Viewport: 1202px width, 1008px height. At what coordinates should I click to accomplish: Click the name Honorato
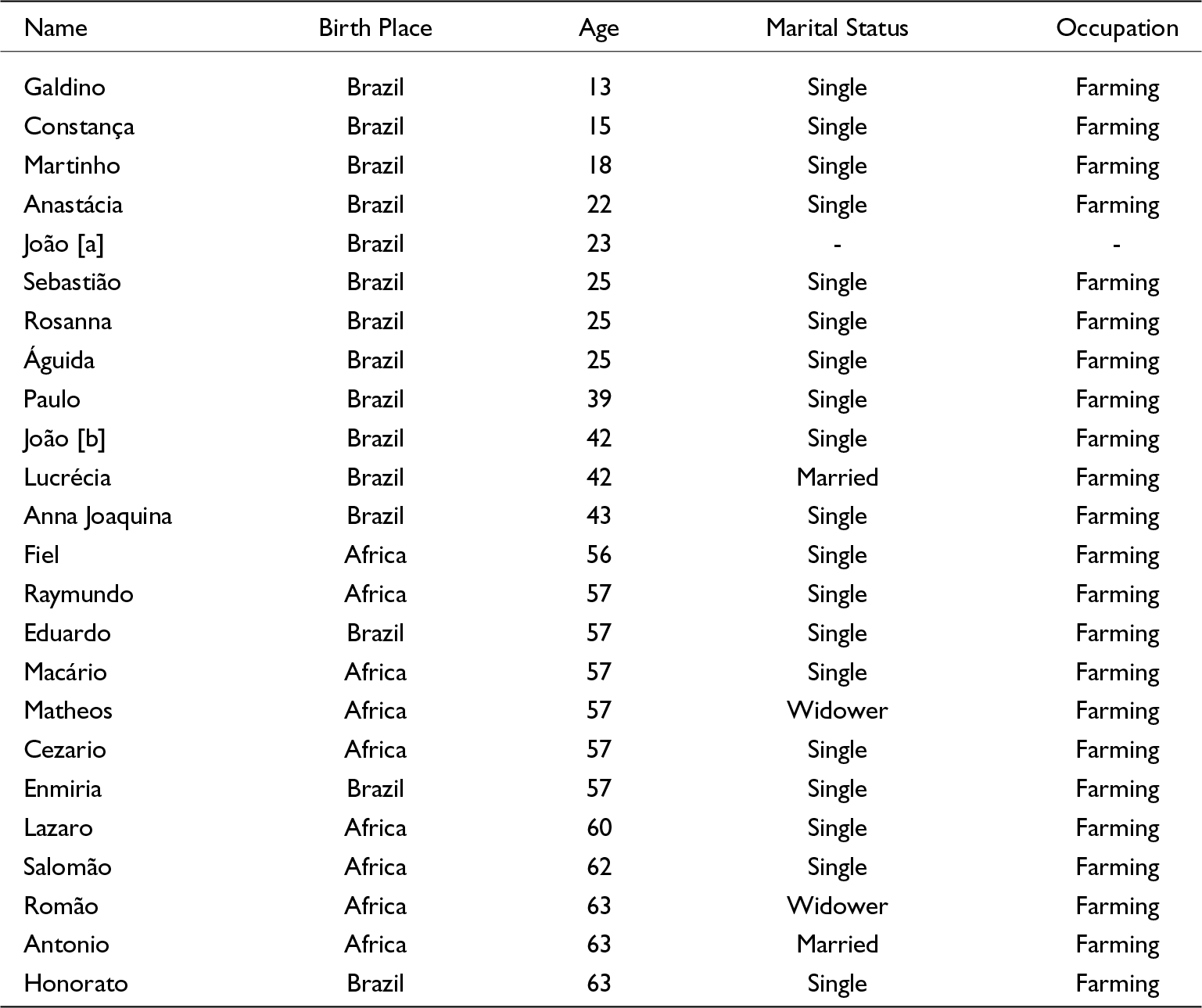tap(76, 983)
